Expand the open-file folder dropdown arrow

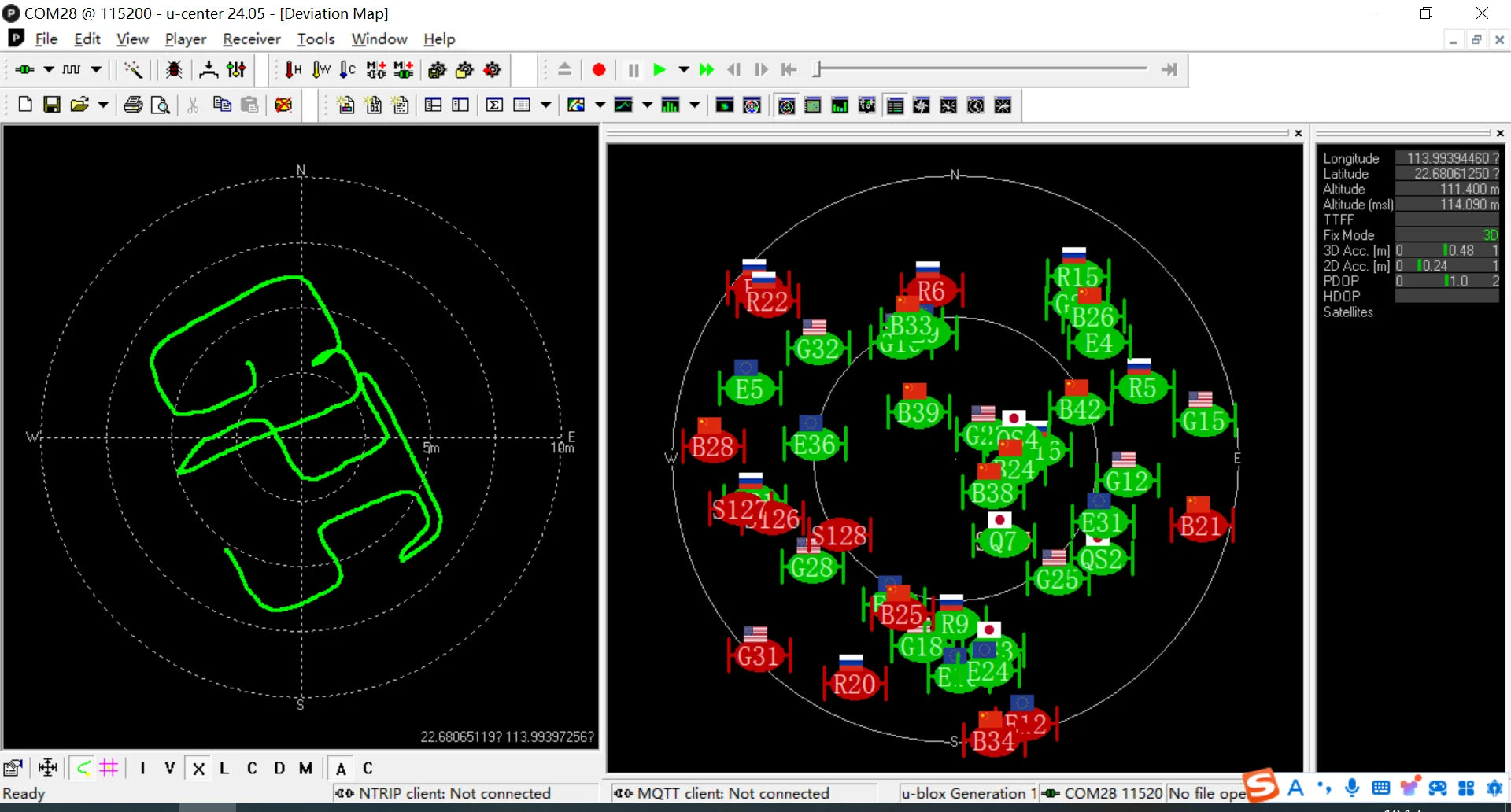pos(103,105)
